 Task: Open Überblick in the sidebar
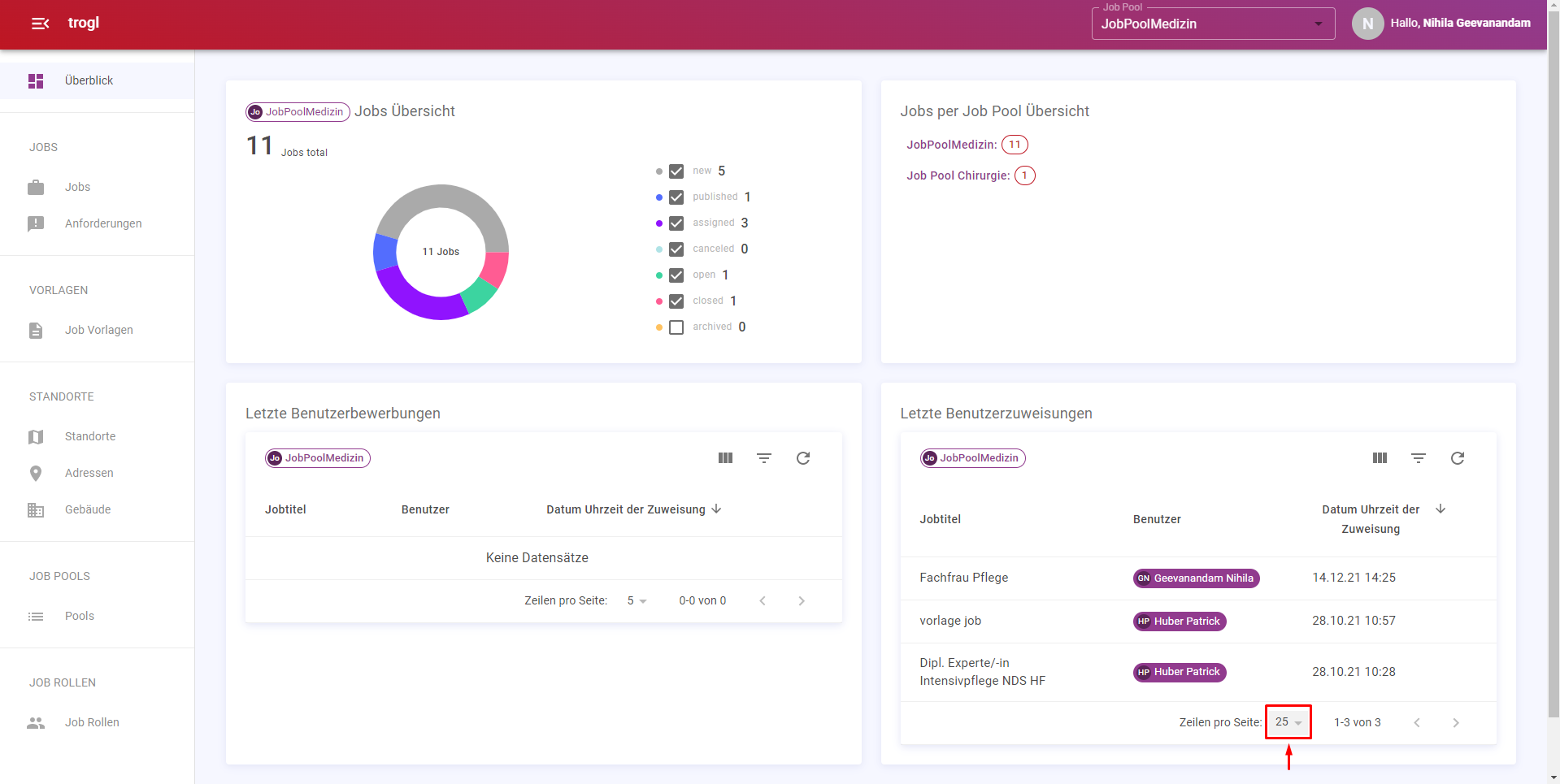(x=97, y=80)
